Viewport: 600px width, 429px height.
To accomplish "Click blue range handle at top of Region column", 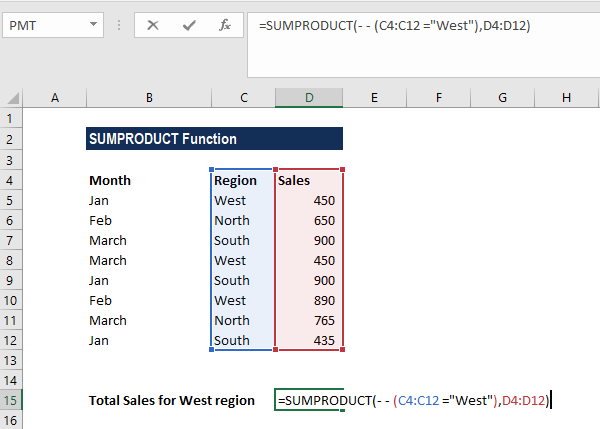I will click(x=212, y=169).
